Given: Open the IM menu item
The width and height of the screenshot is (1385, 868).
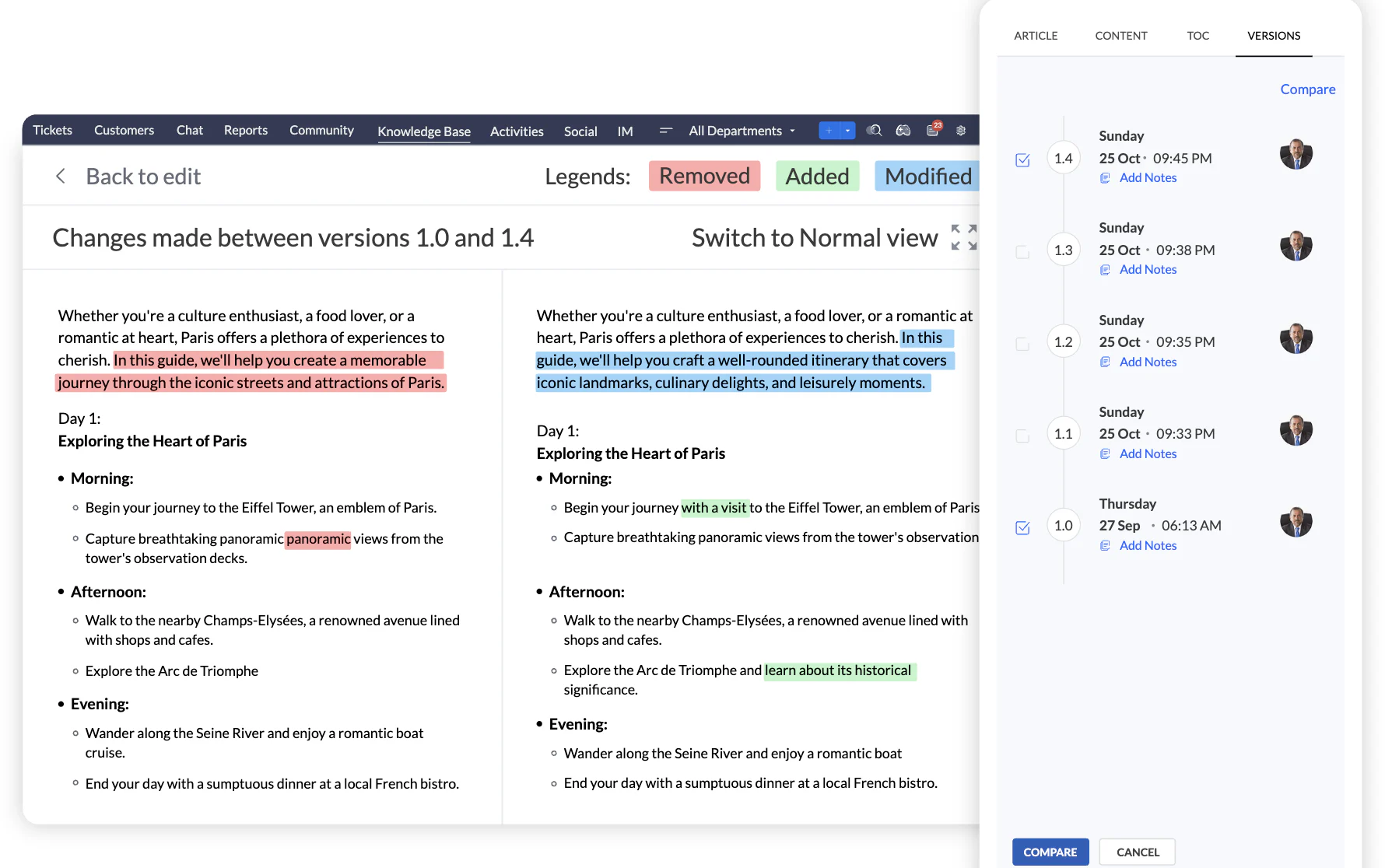Looking at the screenshot, I should 625,131.
